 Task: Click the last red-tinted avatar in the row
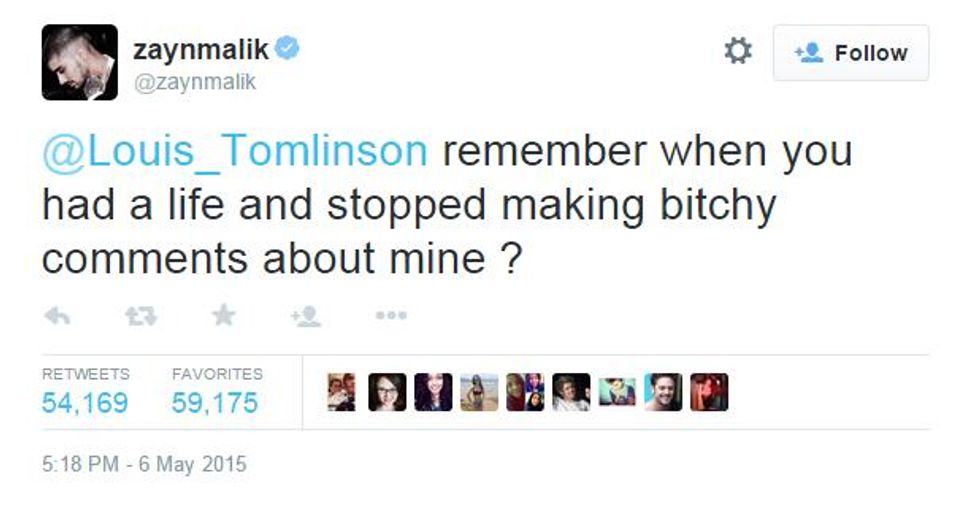pyautogui.click(x=709, y=392)
